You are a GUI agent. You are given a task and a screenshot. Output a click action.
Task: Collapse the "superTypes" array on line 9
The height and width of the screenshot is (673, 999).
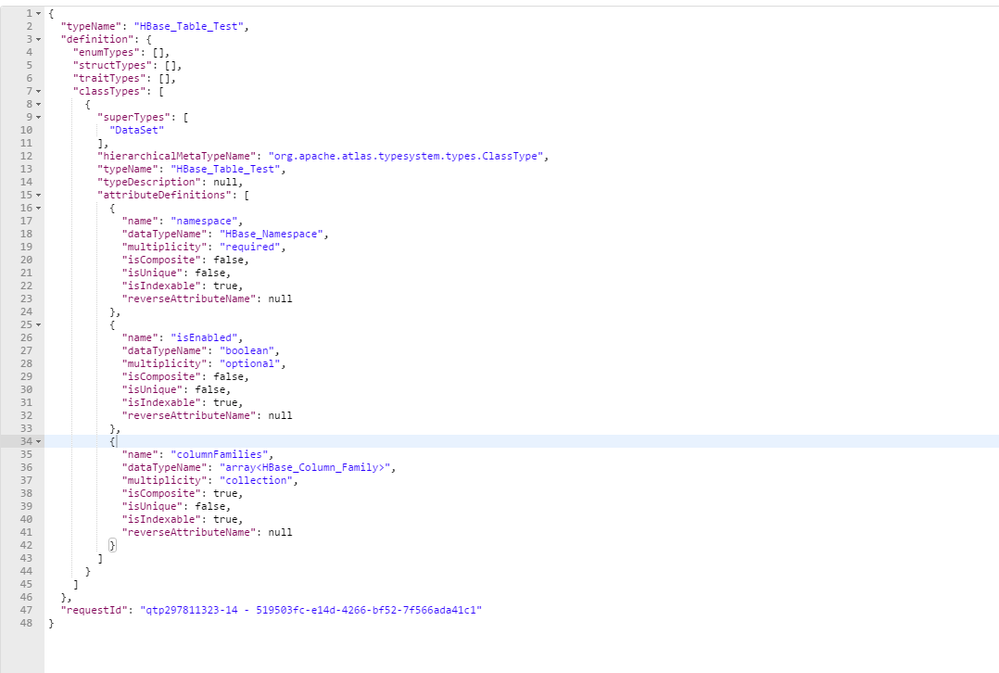[36, 117]
